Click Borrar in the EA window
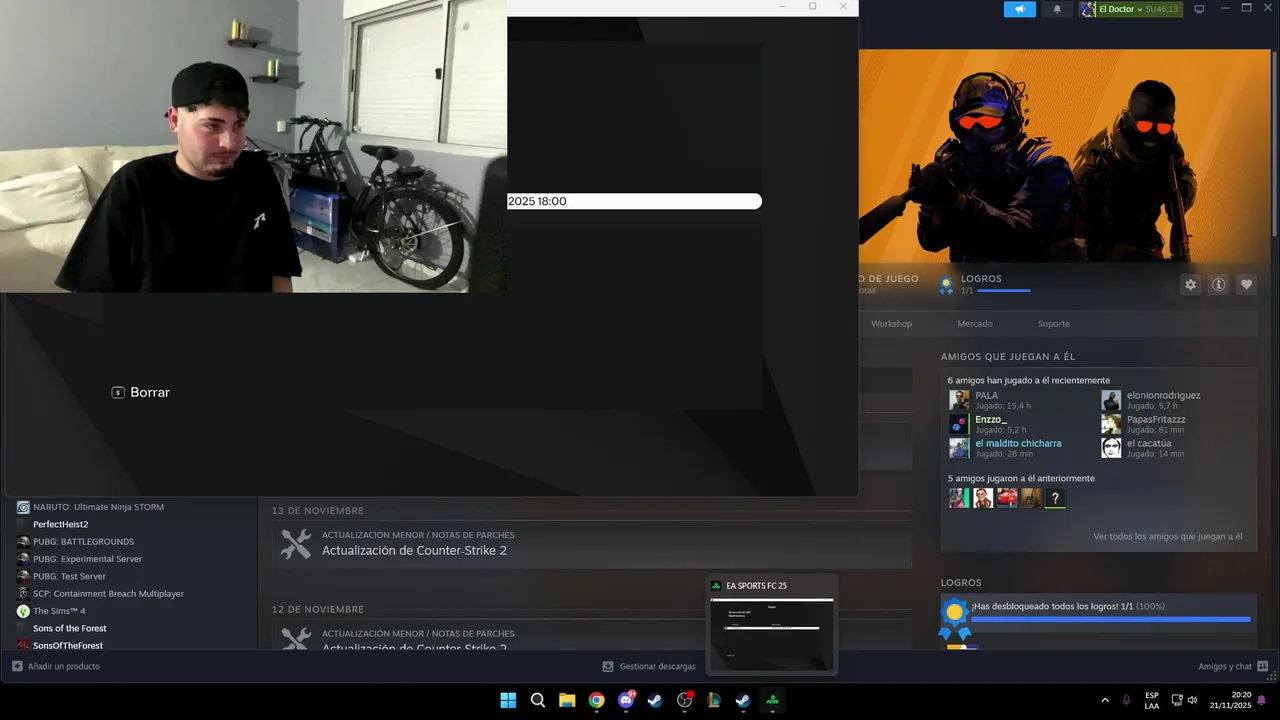This screenshot has height=720, width=1280. [150, 393]
